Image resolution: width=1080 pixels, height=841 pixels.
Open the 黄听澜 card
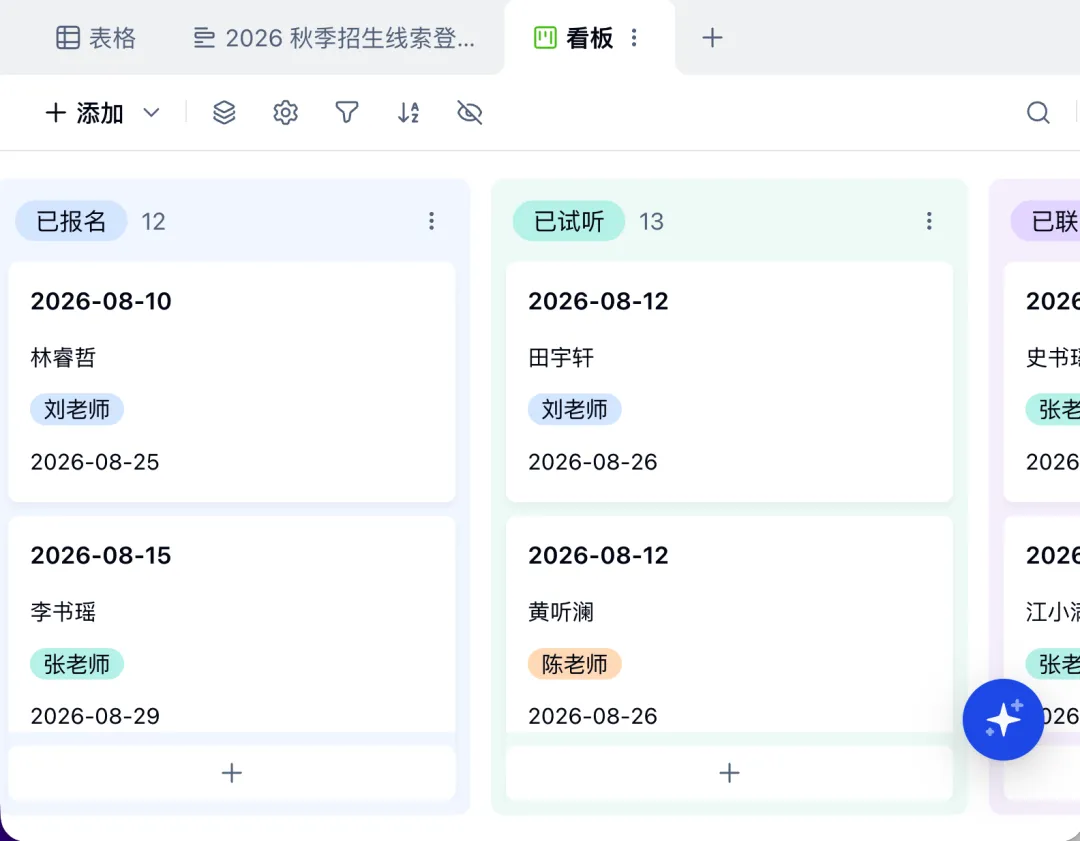point(729,624)
